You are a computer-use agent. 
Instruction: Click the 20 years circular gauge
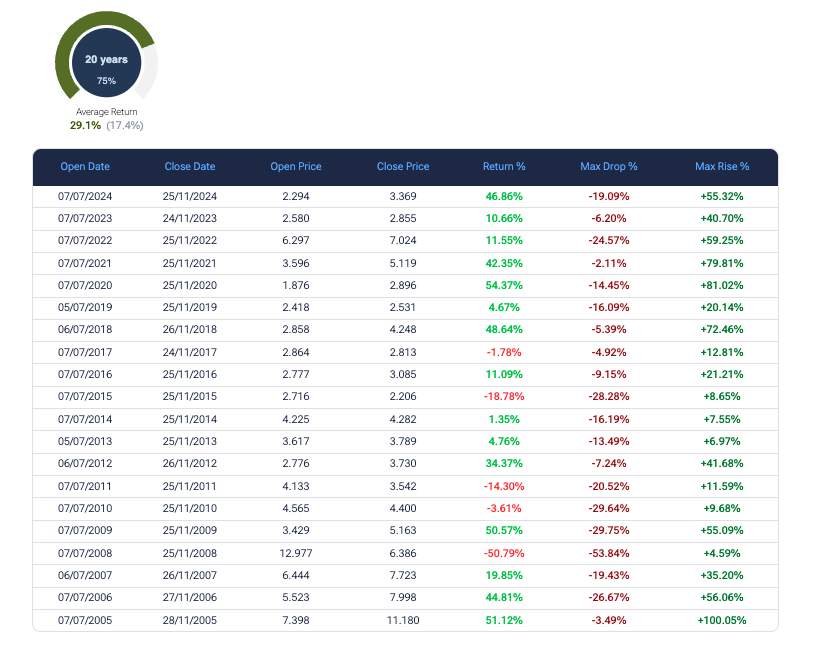[x=106, y=55]
